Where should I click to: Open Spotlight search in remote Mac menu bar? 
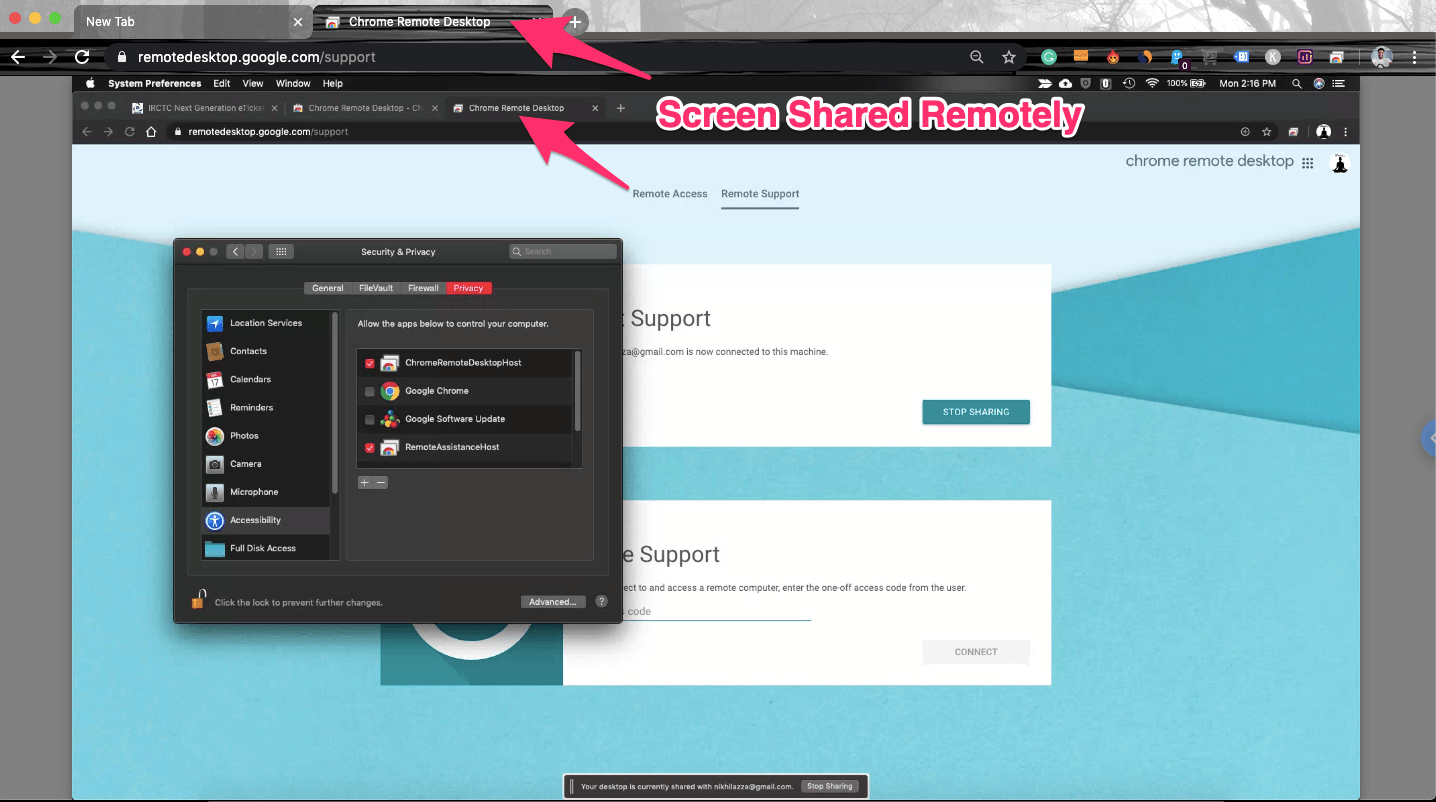click(1297, 83)
